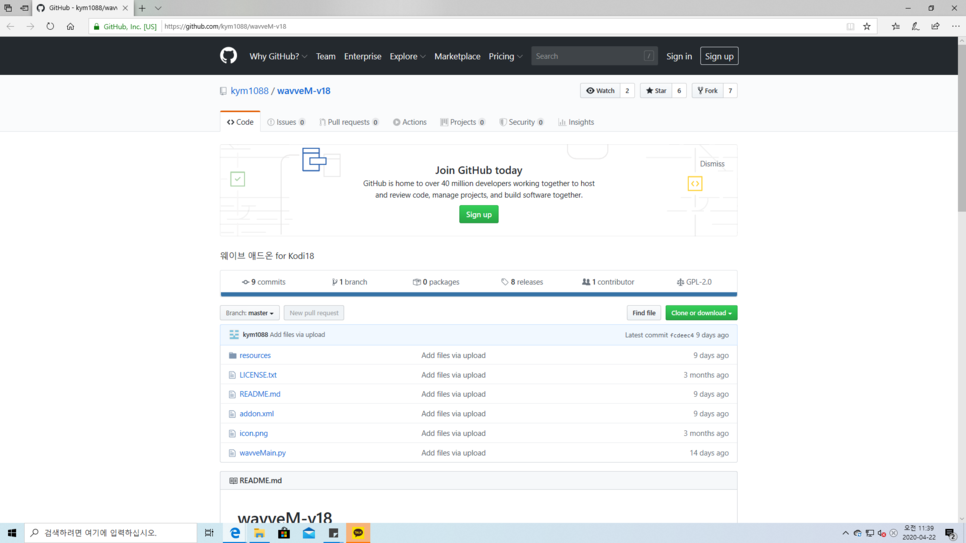This screenshot has height=543, width=966.
Task: Expand Pricing dropdown menu
Action: pyautogui.click(x=505, y=56)
